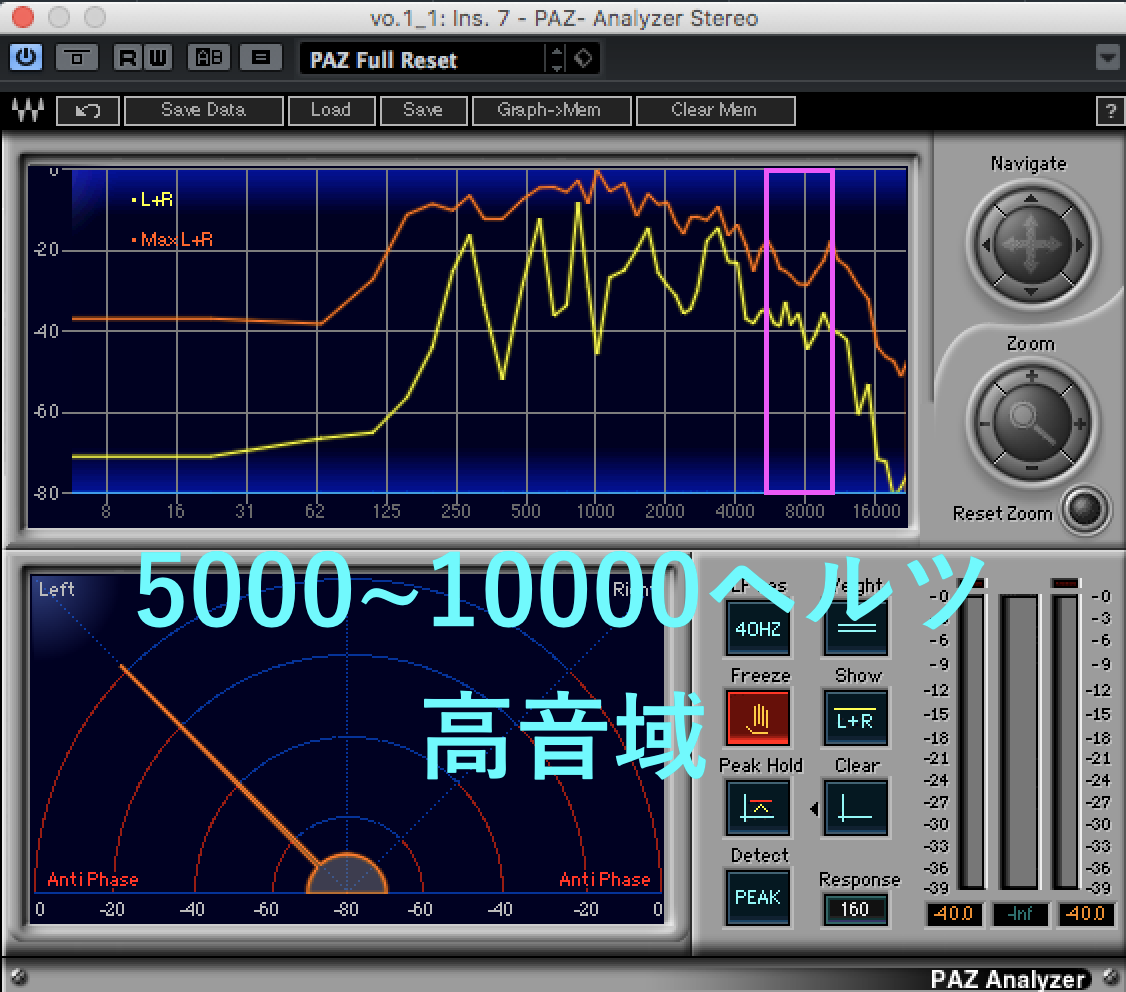This screenshot has width=1126, height=992.
Task: Expand the top-right plugin dropdown arrow
Action: coord(1108,57)
